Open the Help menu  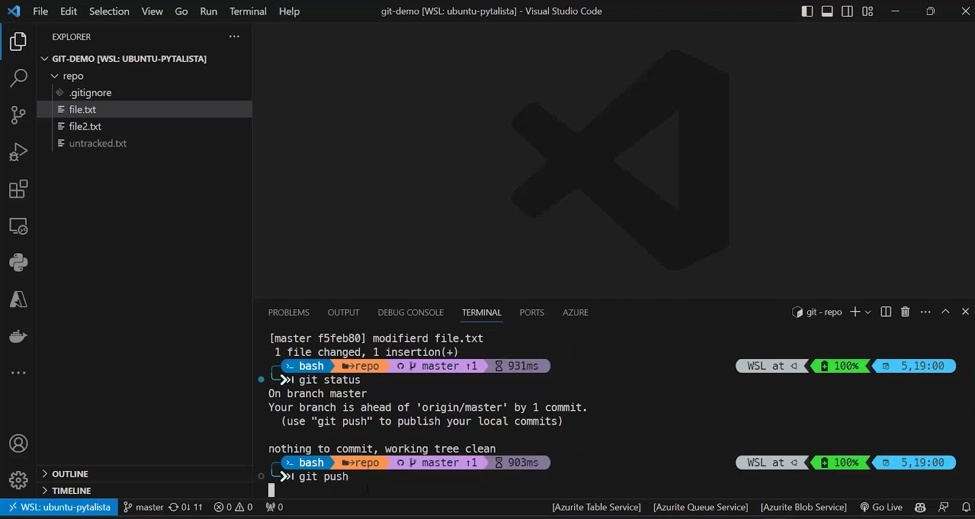(289, 11)
